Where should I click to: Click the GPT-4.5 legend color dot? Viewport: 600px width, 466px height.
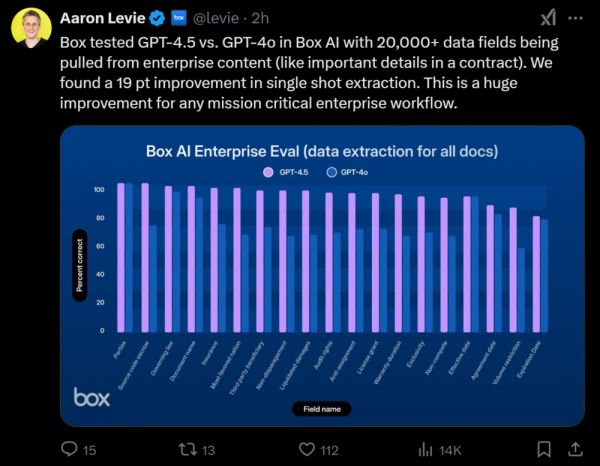[x=268, y=172]
